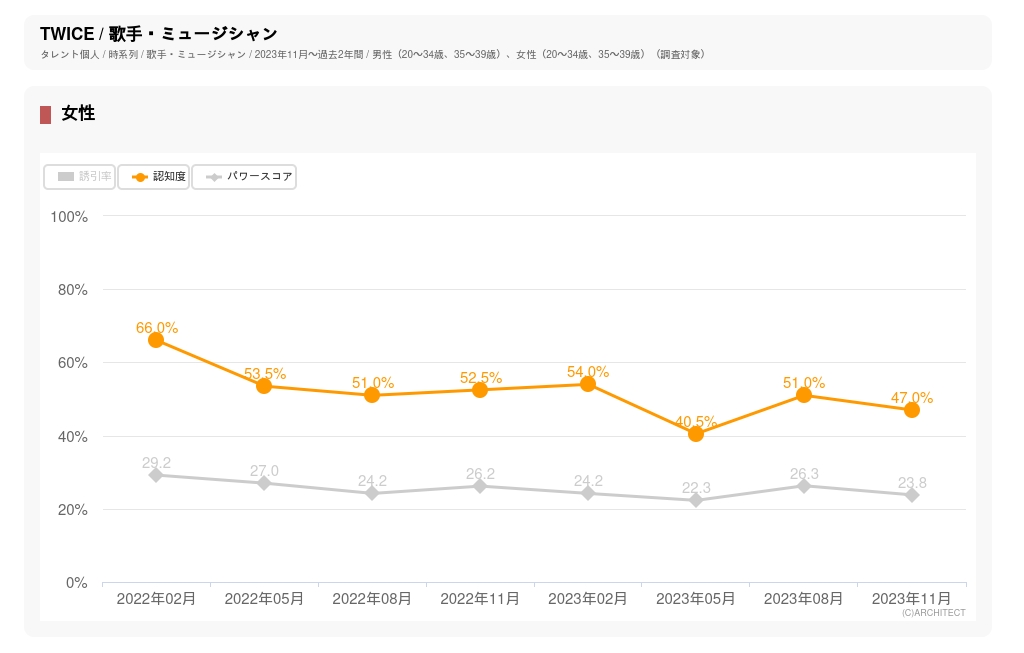Toggle the 誘引率 legend series
Screen dimensions: 1024x653
[80, 177]
